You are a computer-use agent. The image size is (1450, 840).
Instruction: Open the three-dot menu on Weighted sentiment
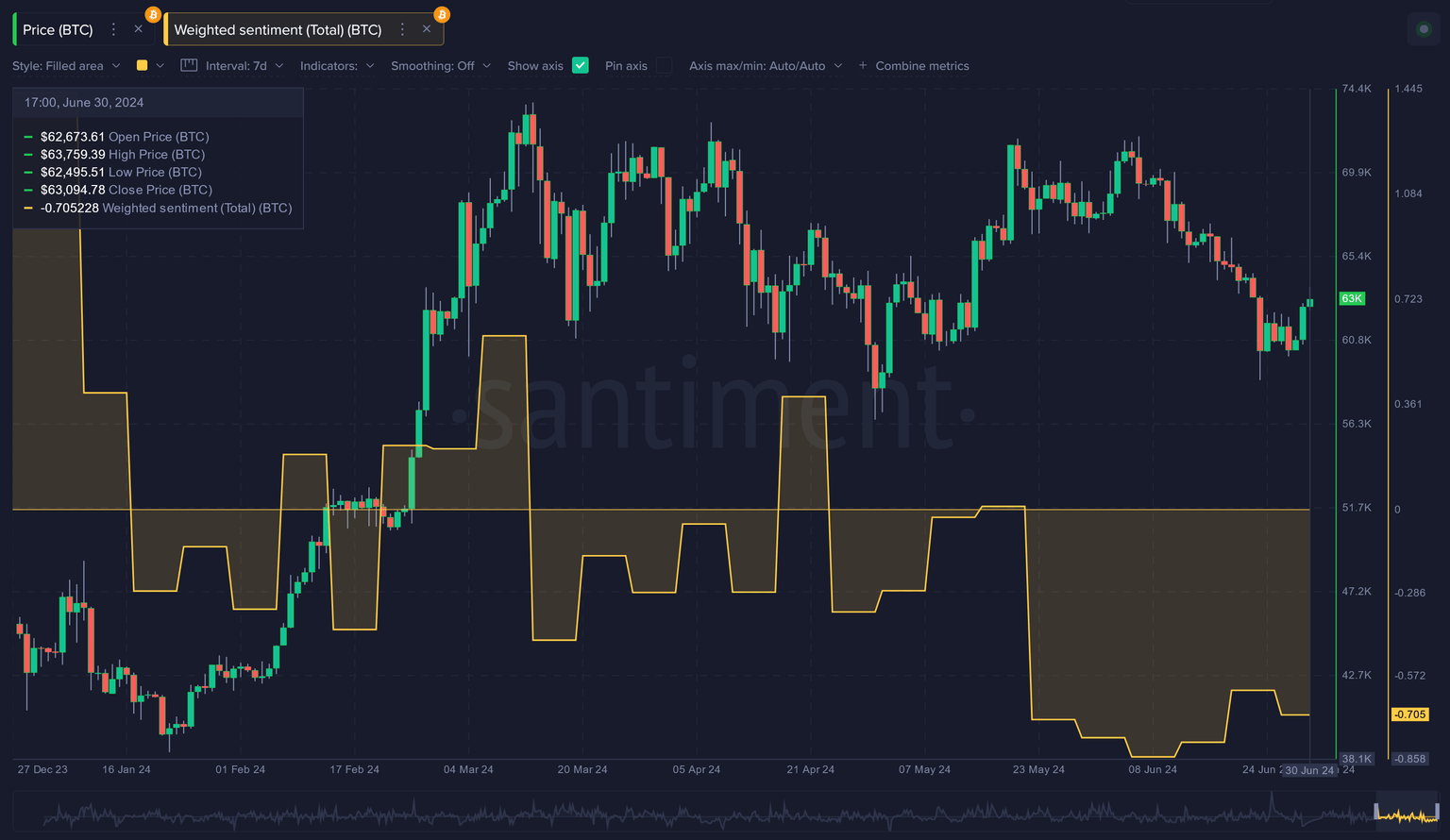pos(402,29)
